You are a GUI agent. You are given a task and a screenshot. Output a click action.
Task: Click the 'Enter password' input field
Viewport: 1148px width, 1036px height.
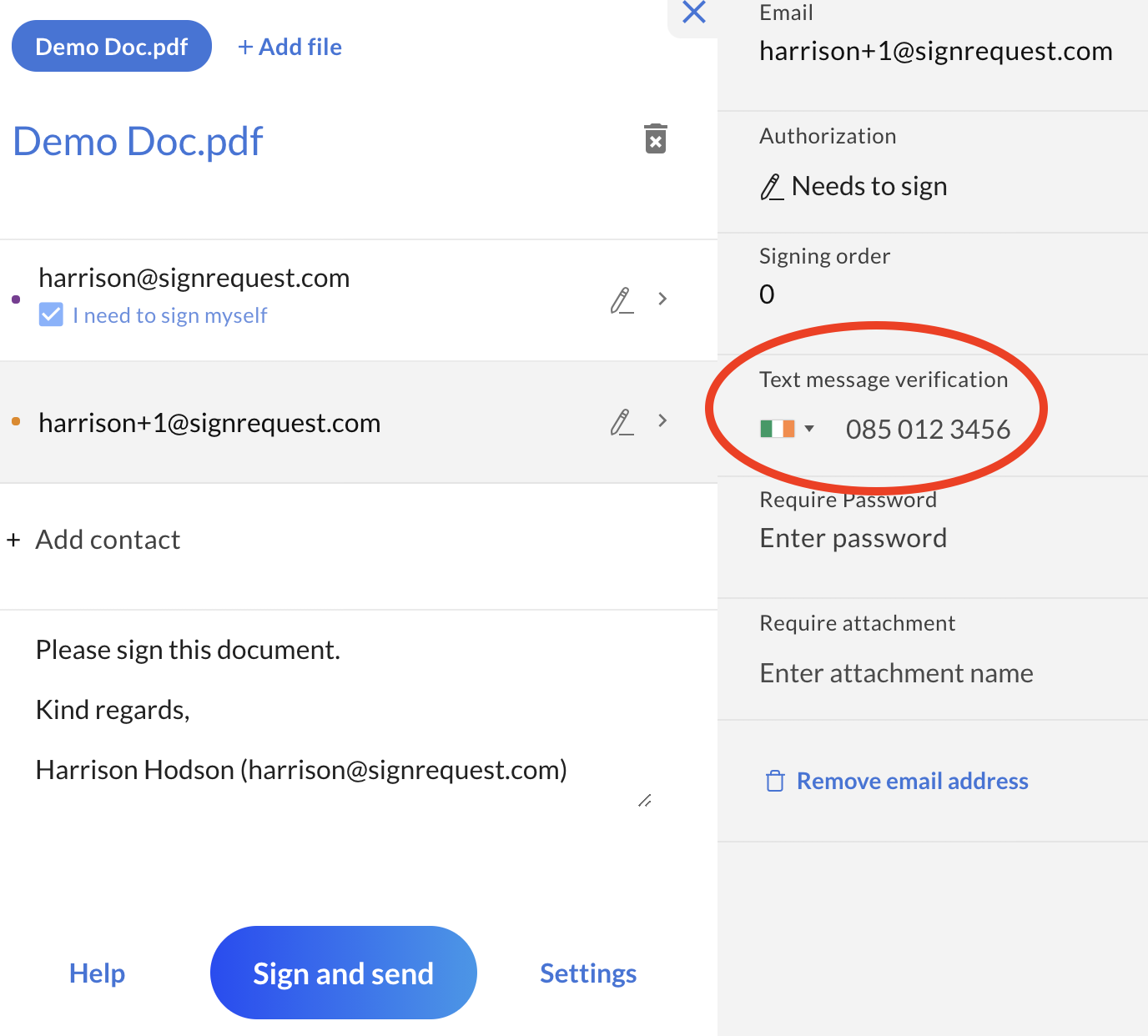tap(853, 538)
